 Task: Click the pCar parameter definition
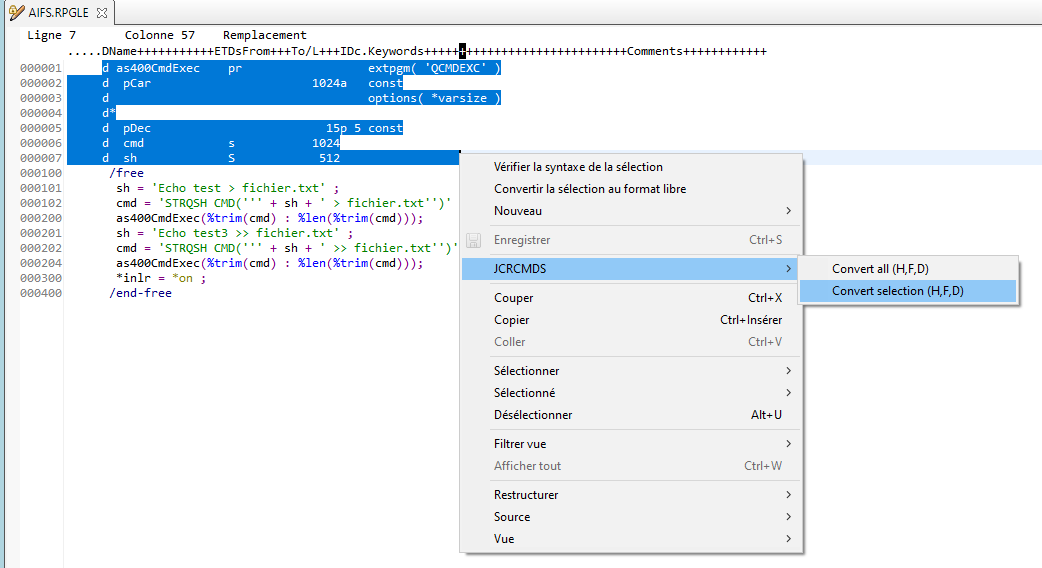tap(137, 83)
